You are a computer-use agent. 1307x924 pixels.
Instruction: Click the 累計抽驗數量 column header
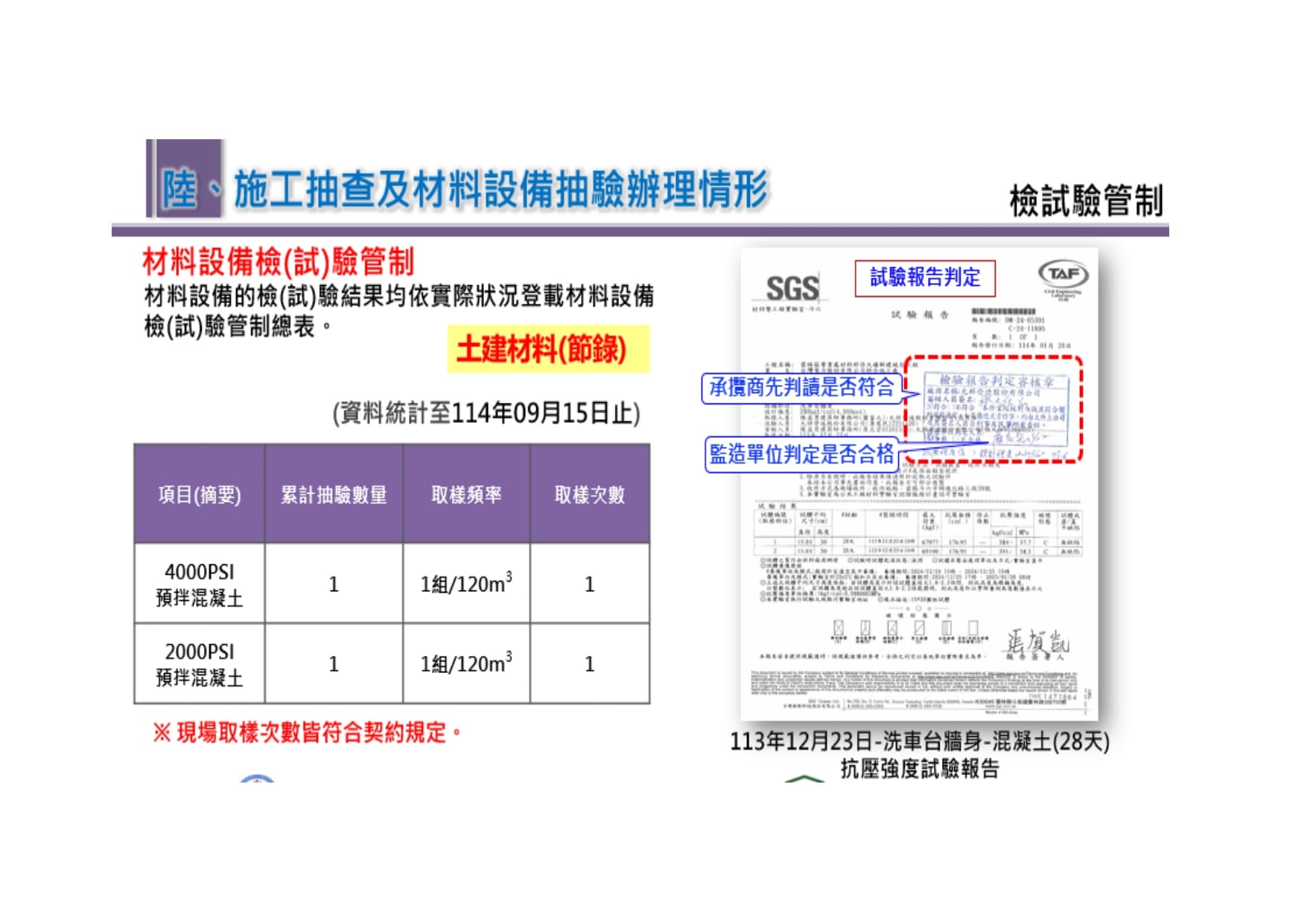tap(334, 494)
